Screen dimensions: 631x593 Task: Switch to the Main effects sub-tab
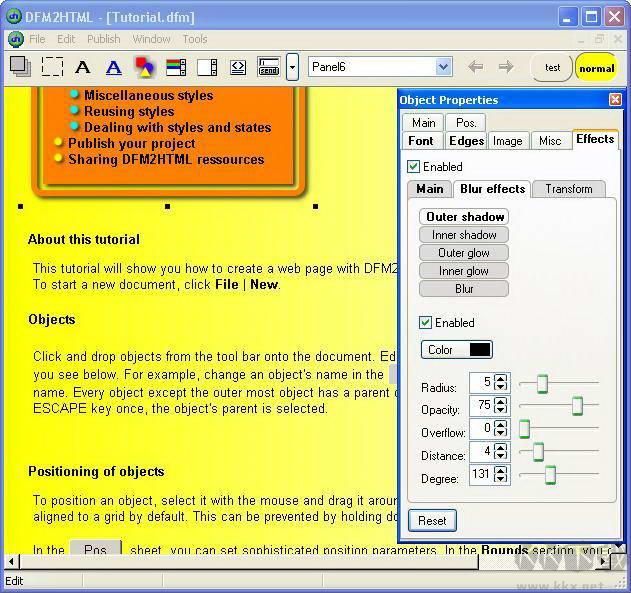[x=430, y=189]
